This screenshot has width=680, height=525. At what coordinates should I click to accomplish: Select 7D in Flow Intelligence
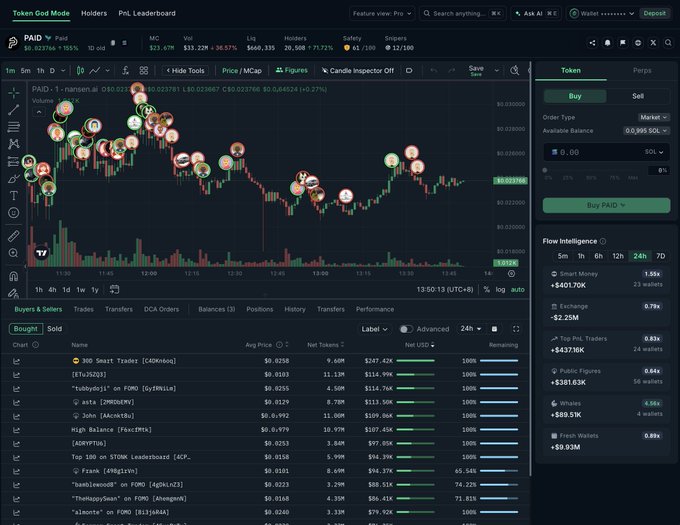pyautogui.click(x=660, y=256)
